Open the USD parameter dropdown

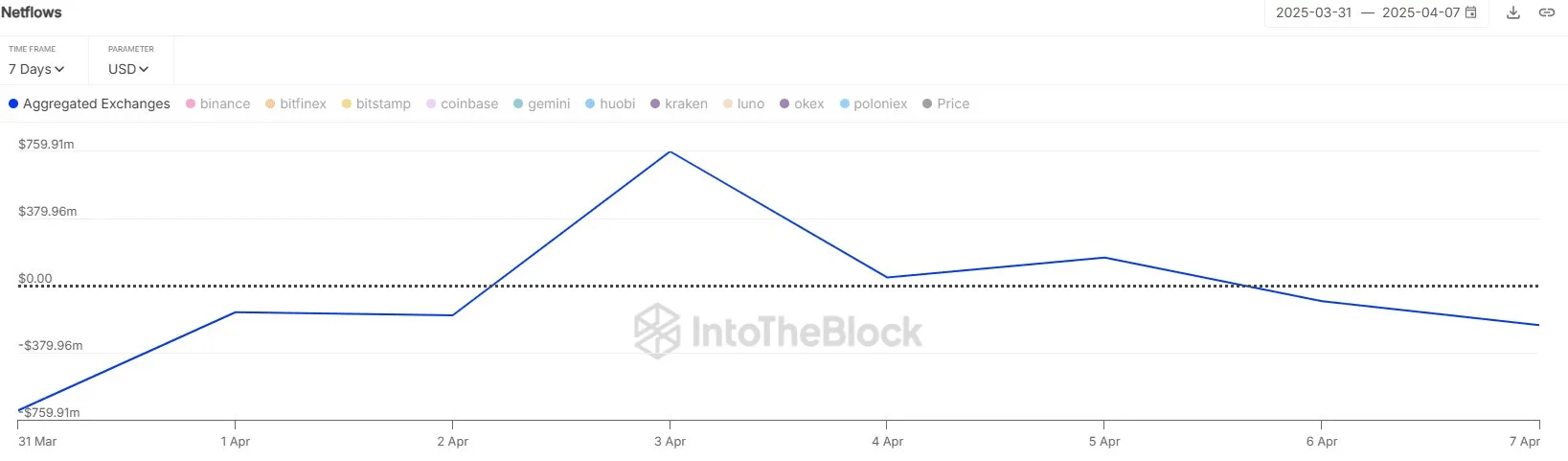[x=128, y=69]
